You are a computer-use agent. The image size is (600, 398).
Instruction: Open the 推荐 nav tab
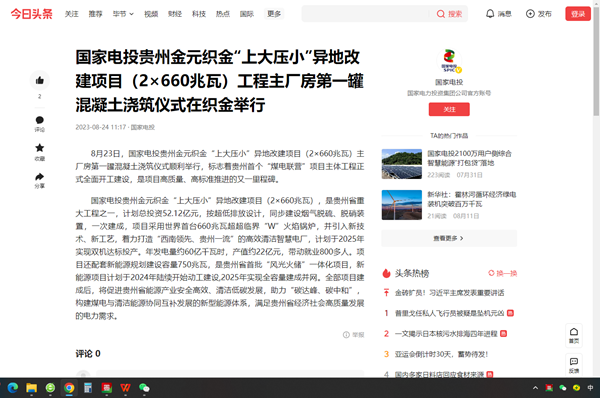click(x=95, y=14)
